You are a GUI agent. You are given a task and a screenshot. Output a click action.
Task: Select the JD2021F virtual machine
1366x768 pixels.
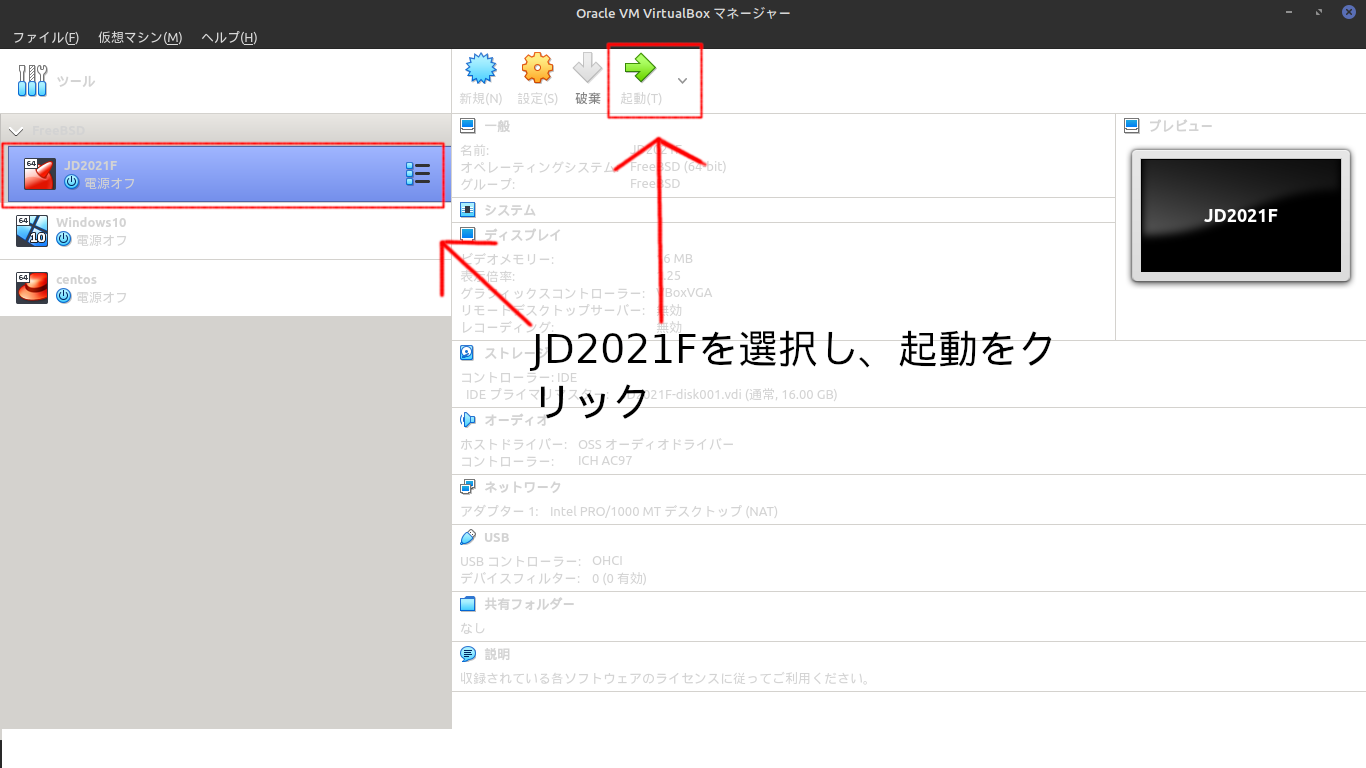200,175
